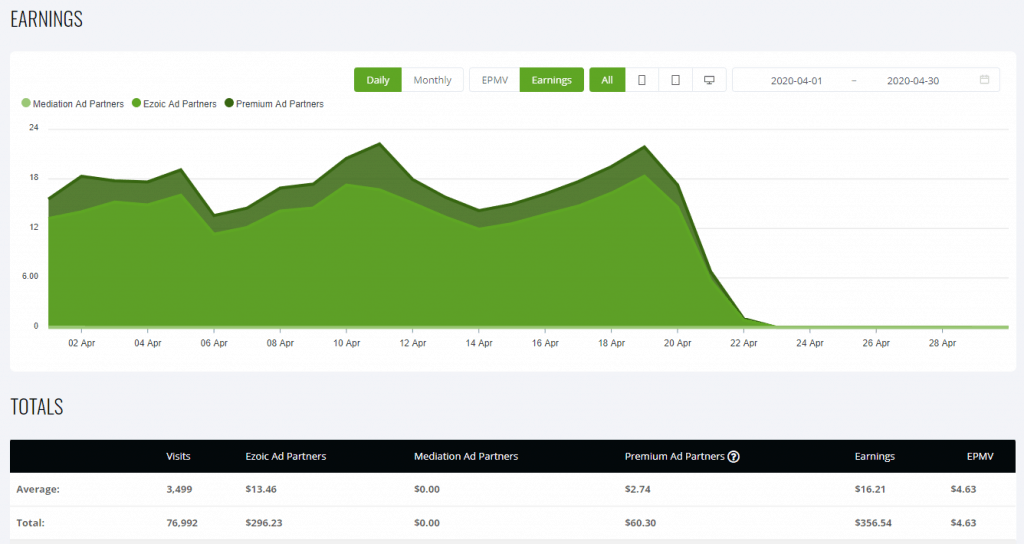Click the Premium Ad Partners help icon

tap(733, 456)
